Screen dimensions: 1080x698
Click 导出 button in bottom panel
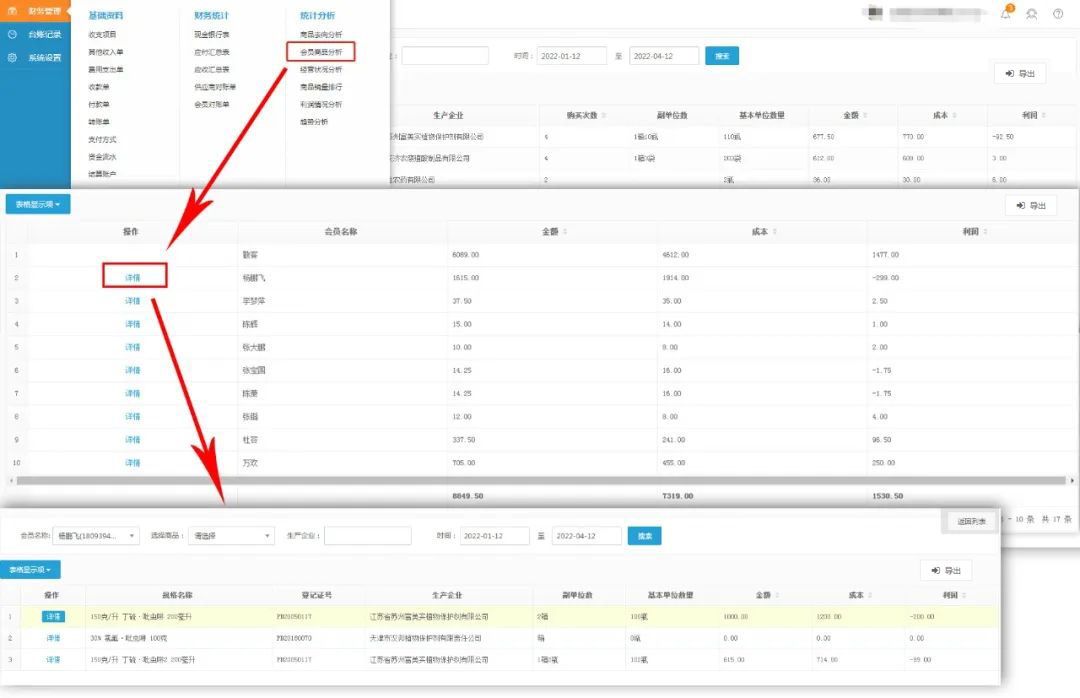click(945, 570)
